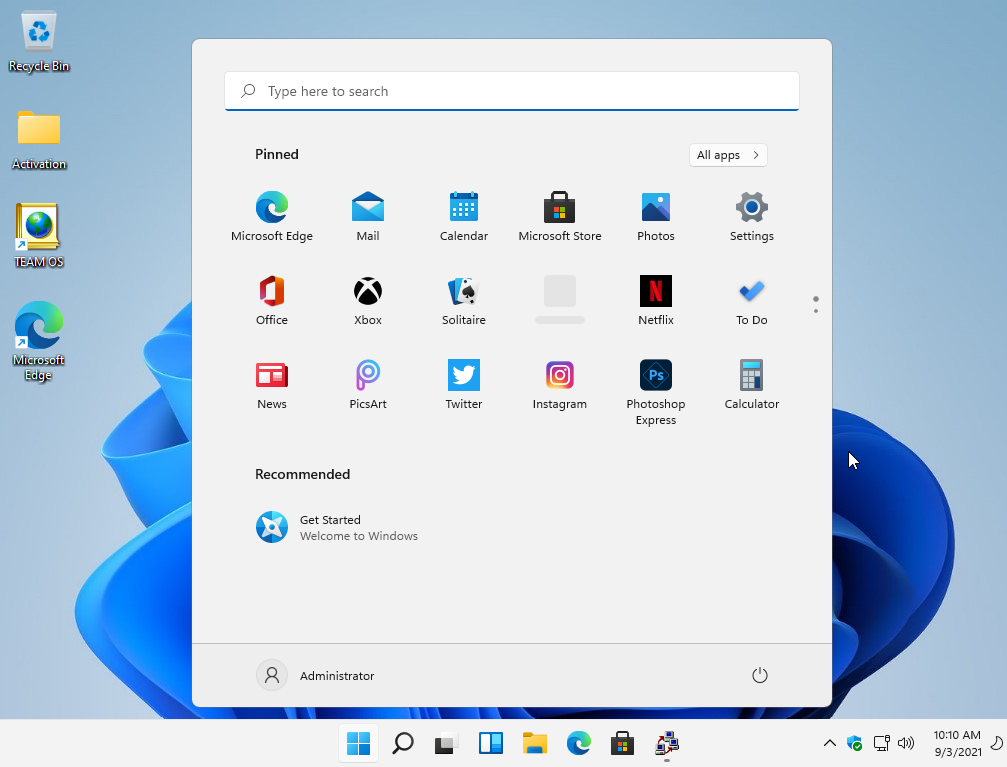Select the Activation folder on desktop
This screenshot has height=767, width=1007.
[39, 140]
